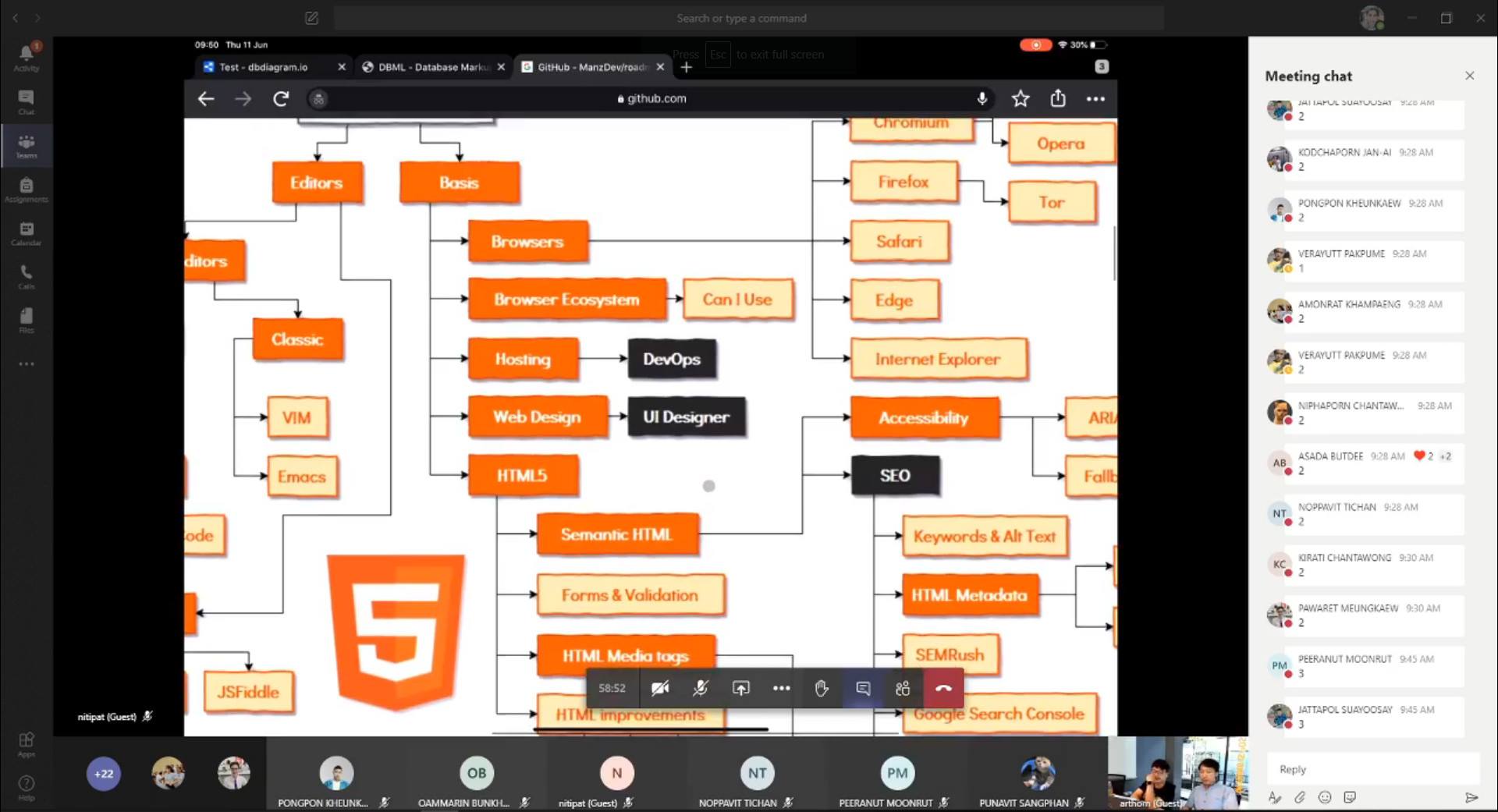Hang up the call with red button
Image resolution: width=1498 pixels, height=812 pixels.
tap(943, 688)
